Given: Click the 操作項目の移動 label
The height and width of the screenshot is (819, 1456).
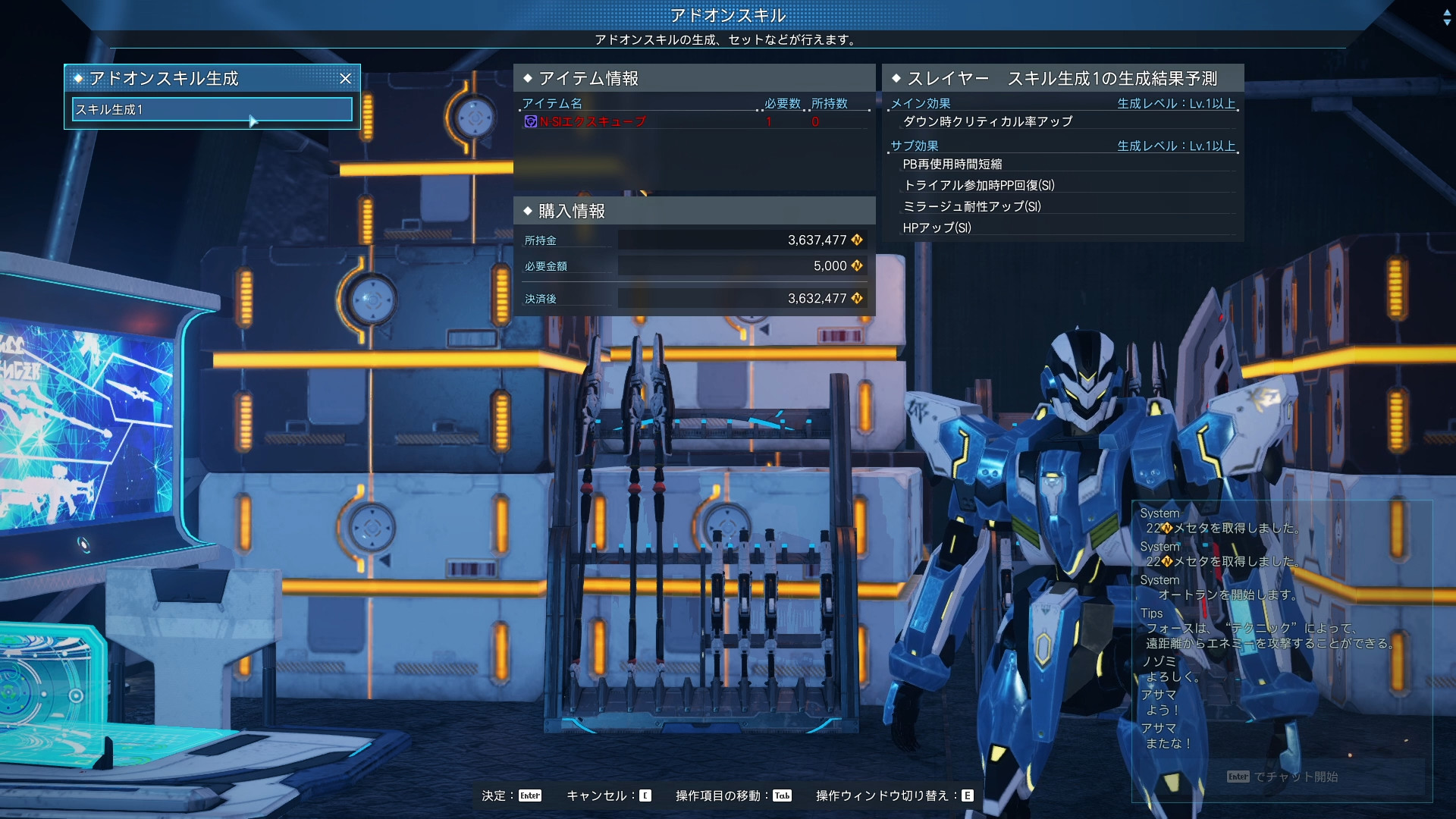Looking at the screenshot, I should click(x=718, y=795).
